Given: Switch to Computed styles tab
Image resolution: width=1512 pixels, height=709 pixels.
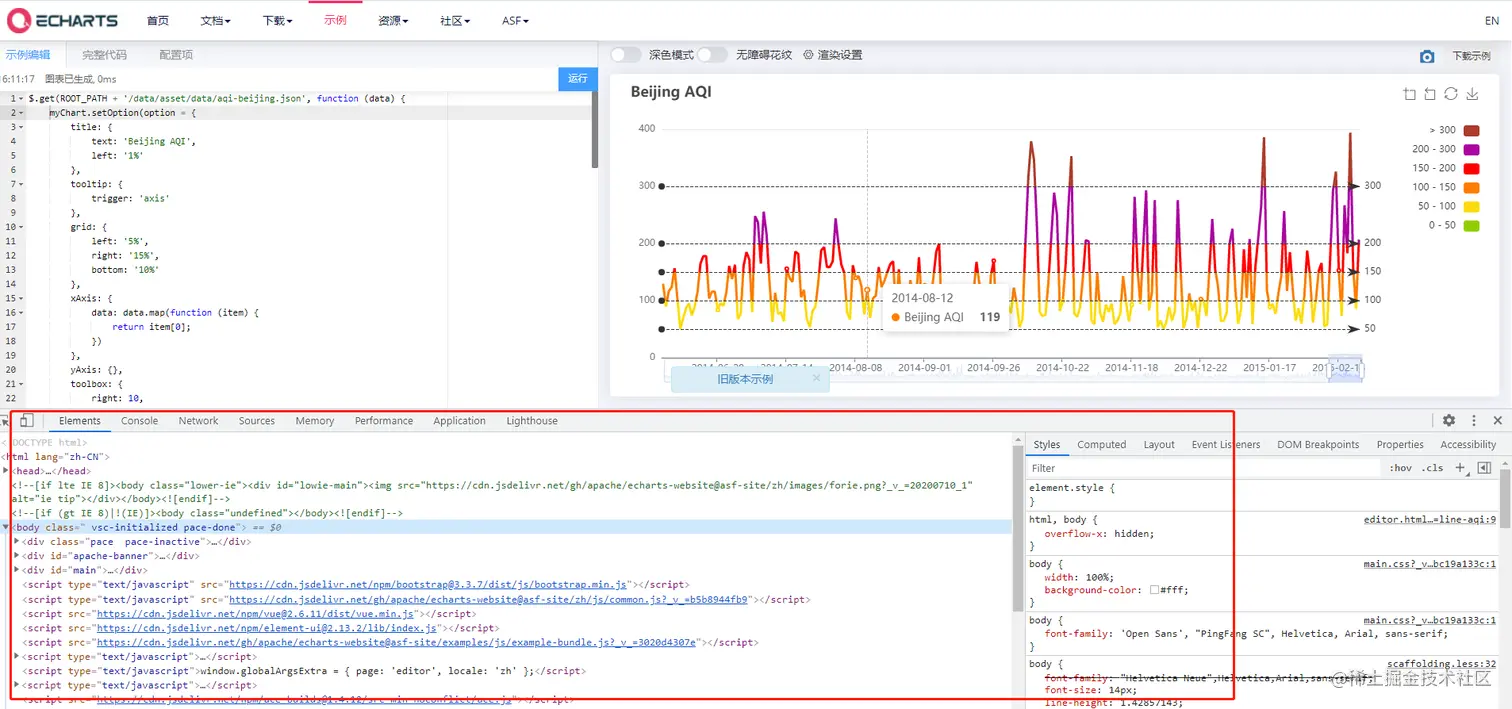Looking at the screenshot, I should (x=1101, y=445).
